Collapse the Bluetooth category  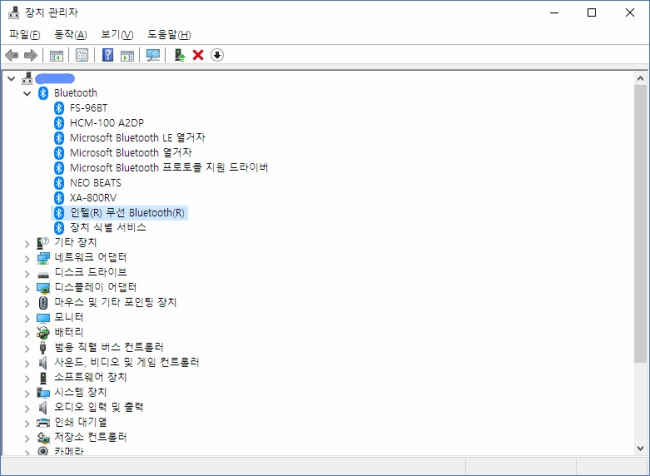[27, 93]
